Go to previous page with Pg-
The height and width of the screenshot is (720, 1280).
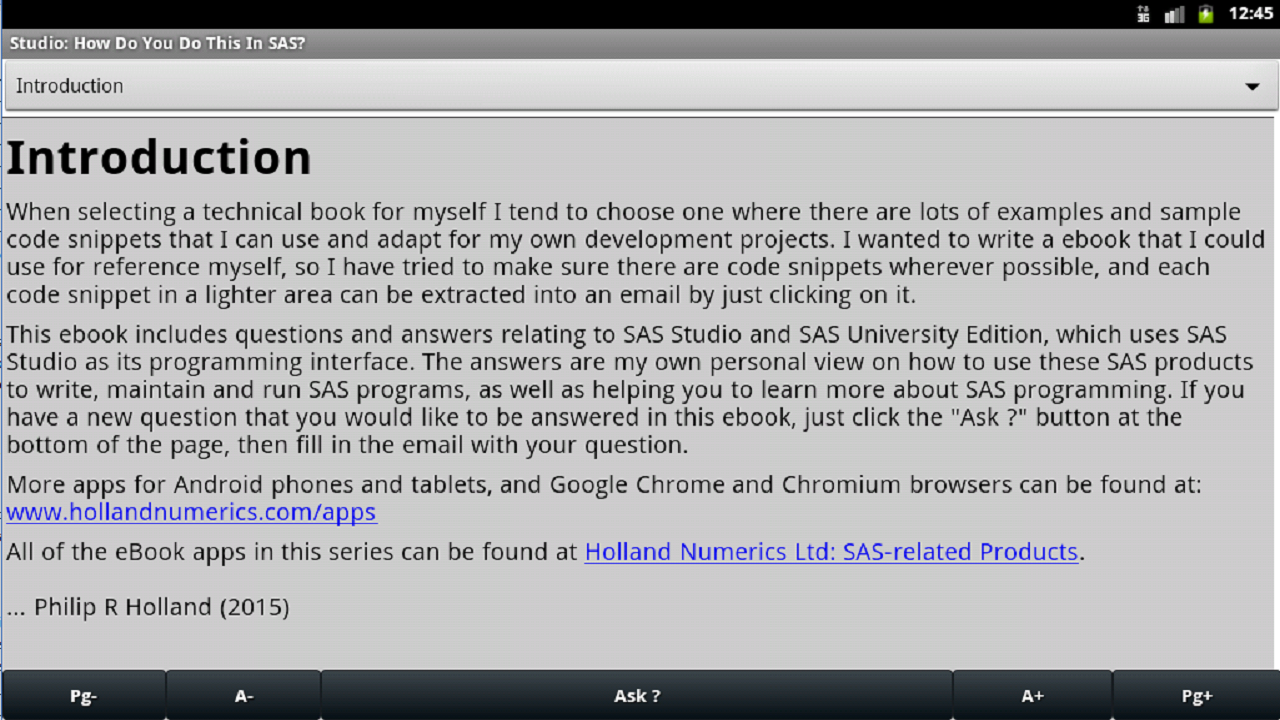pos(83,696)
